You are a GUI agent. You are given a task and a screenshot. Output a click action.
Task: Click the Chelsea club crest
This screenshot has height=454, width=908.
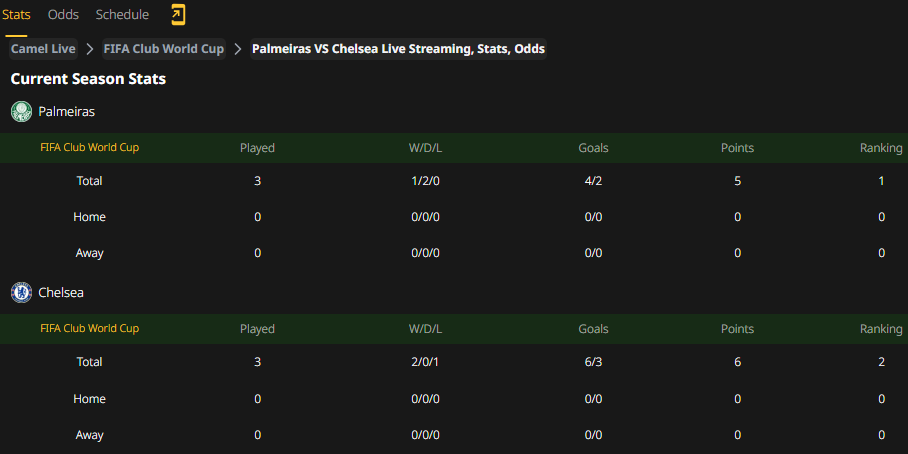21,292
